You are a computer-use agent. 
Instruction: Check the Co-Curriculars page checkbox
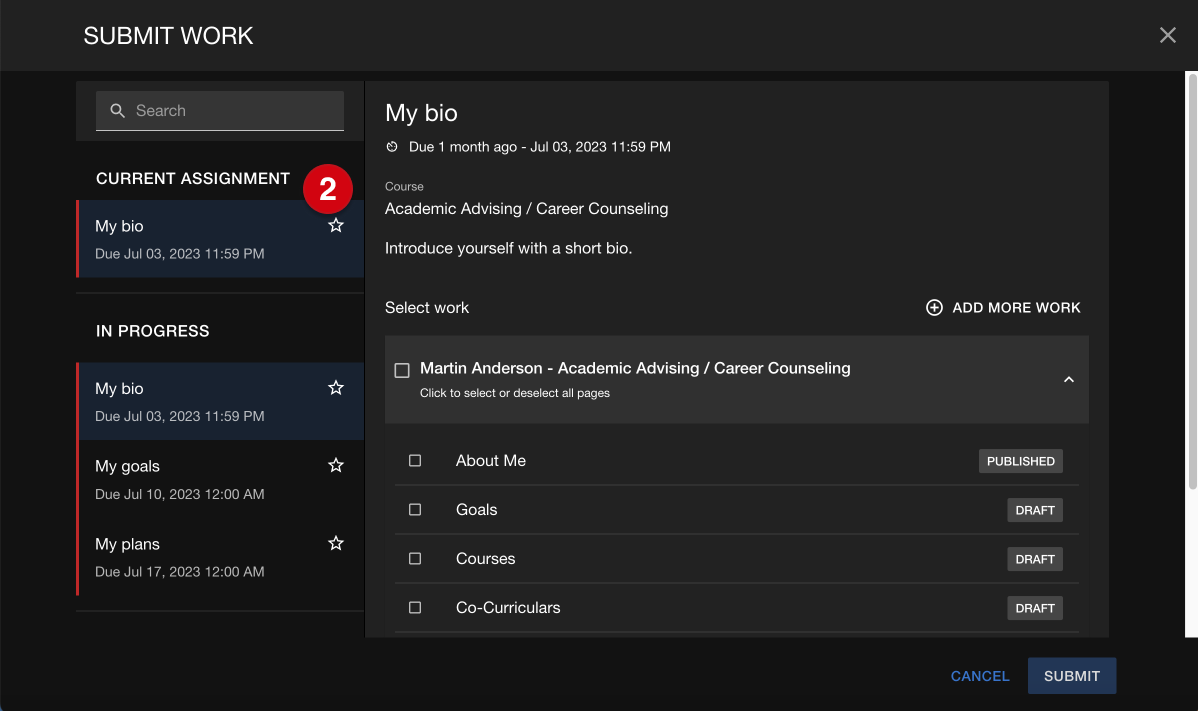point(415,608)
